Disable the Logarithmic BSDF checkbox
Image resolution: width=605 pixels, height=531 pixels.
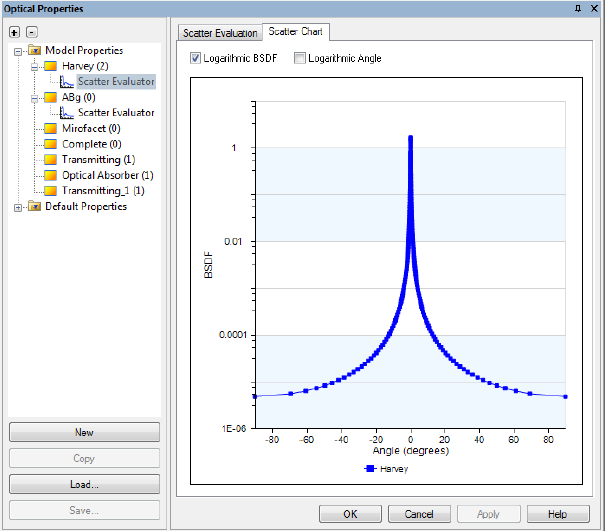195,58
